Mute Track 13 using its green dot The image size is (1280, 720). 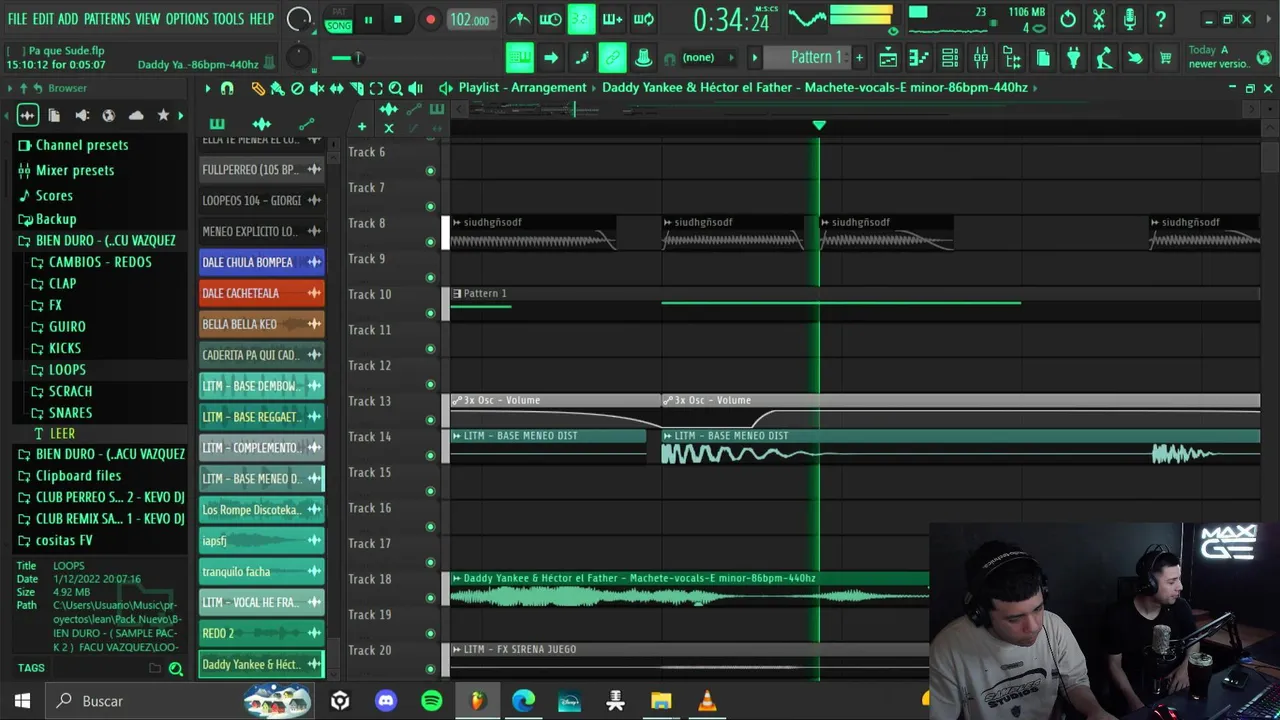click(x=431, y=420)
